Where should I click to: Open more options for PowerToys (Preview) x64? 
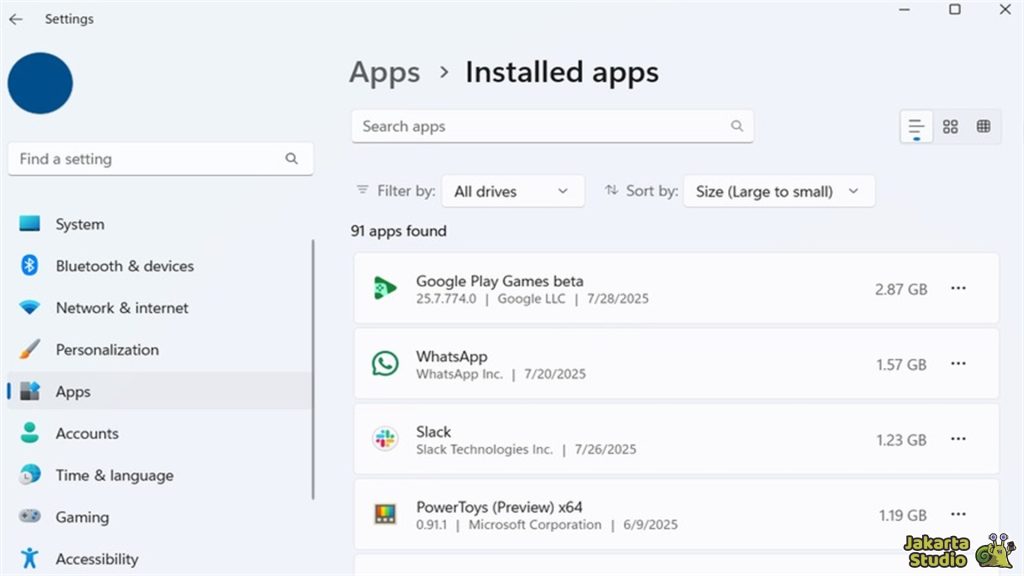click(x=958, y=515)
